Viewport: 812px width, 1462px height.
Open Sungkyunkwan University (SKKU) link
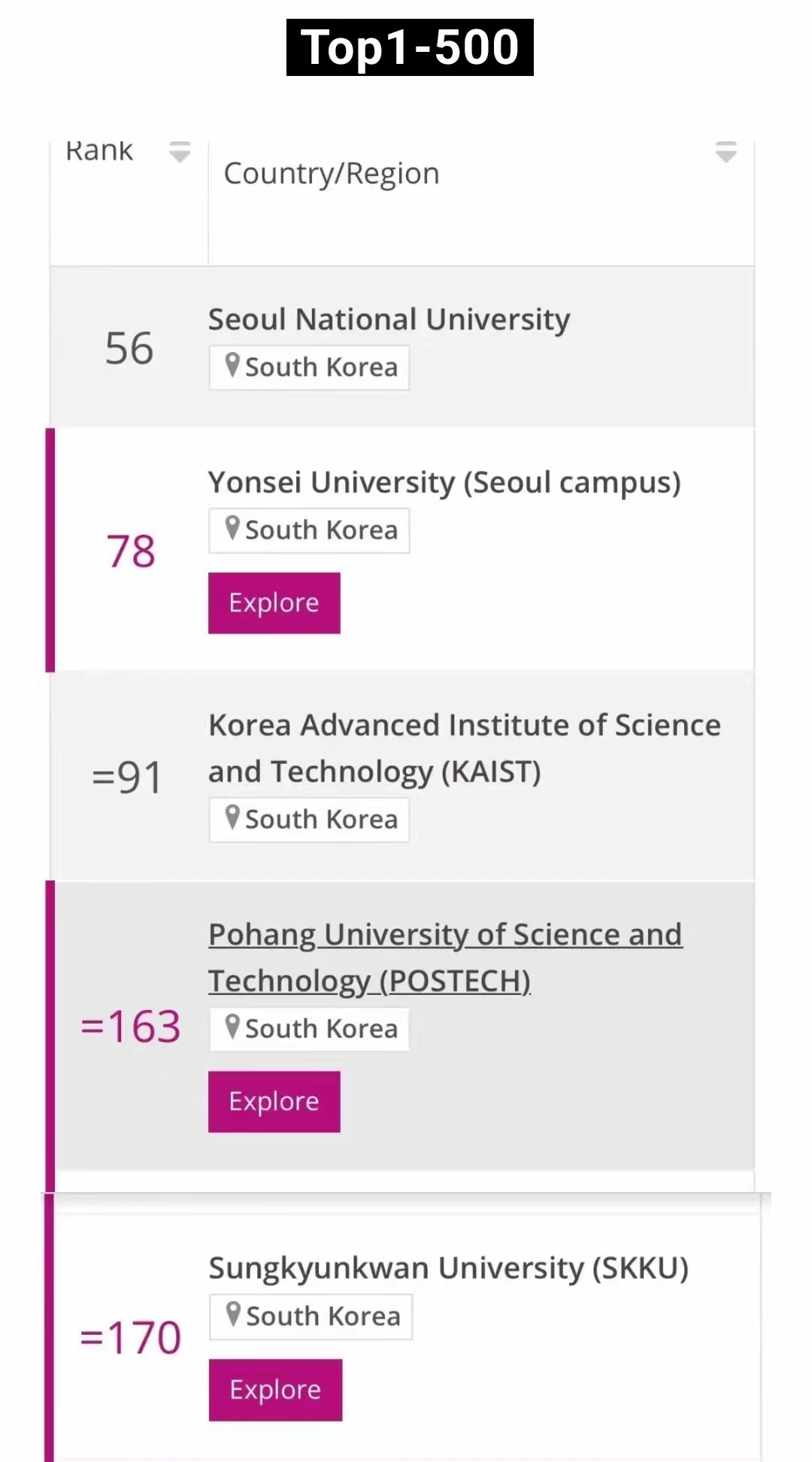[448, 1268]
